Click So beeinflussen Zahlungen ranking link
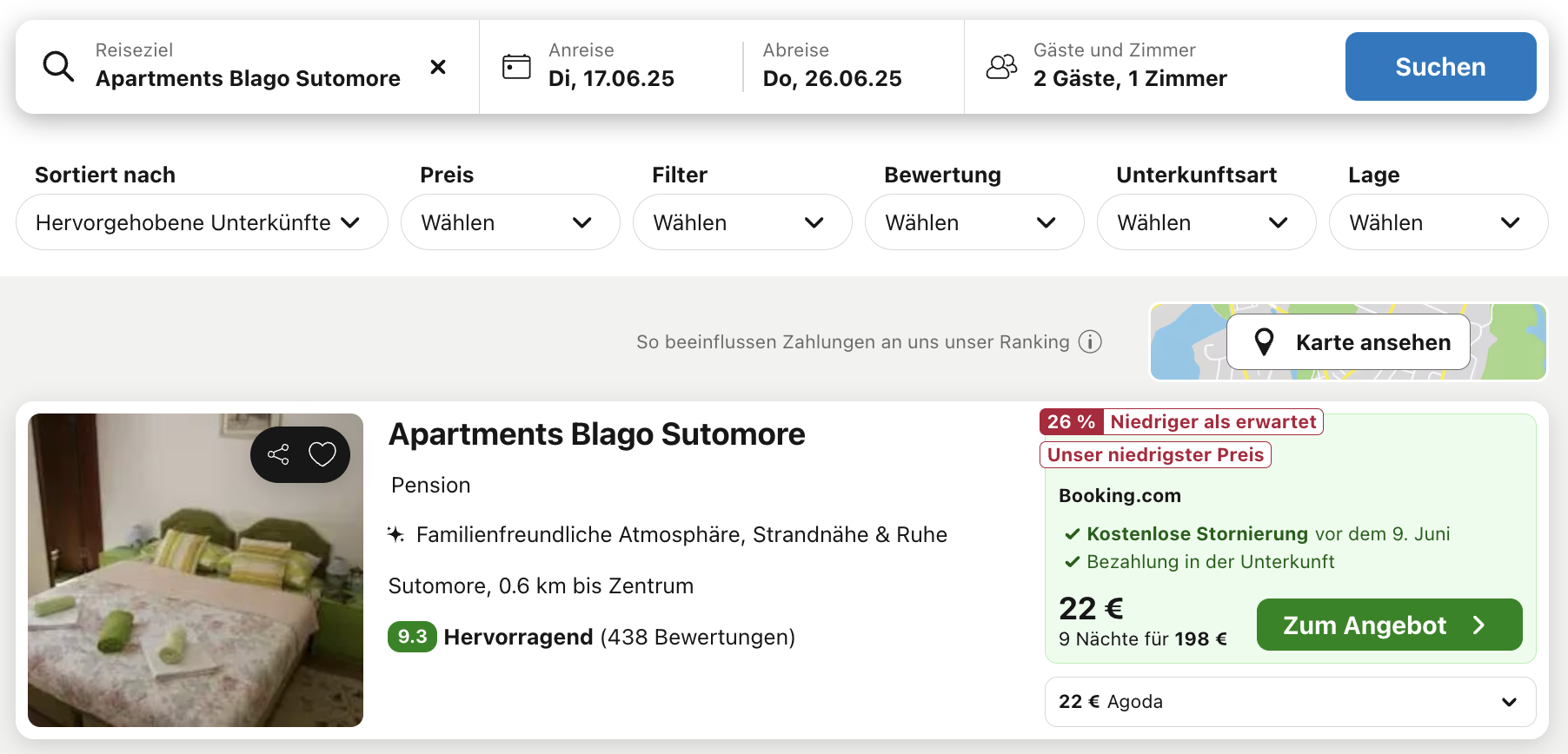This screenshot has width=1568, height=754. coord(853,342)
